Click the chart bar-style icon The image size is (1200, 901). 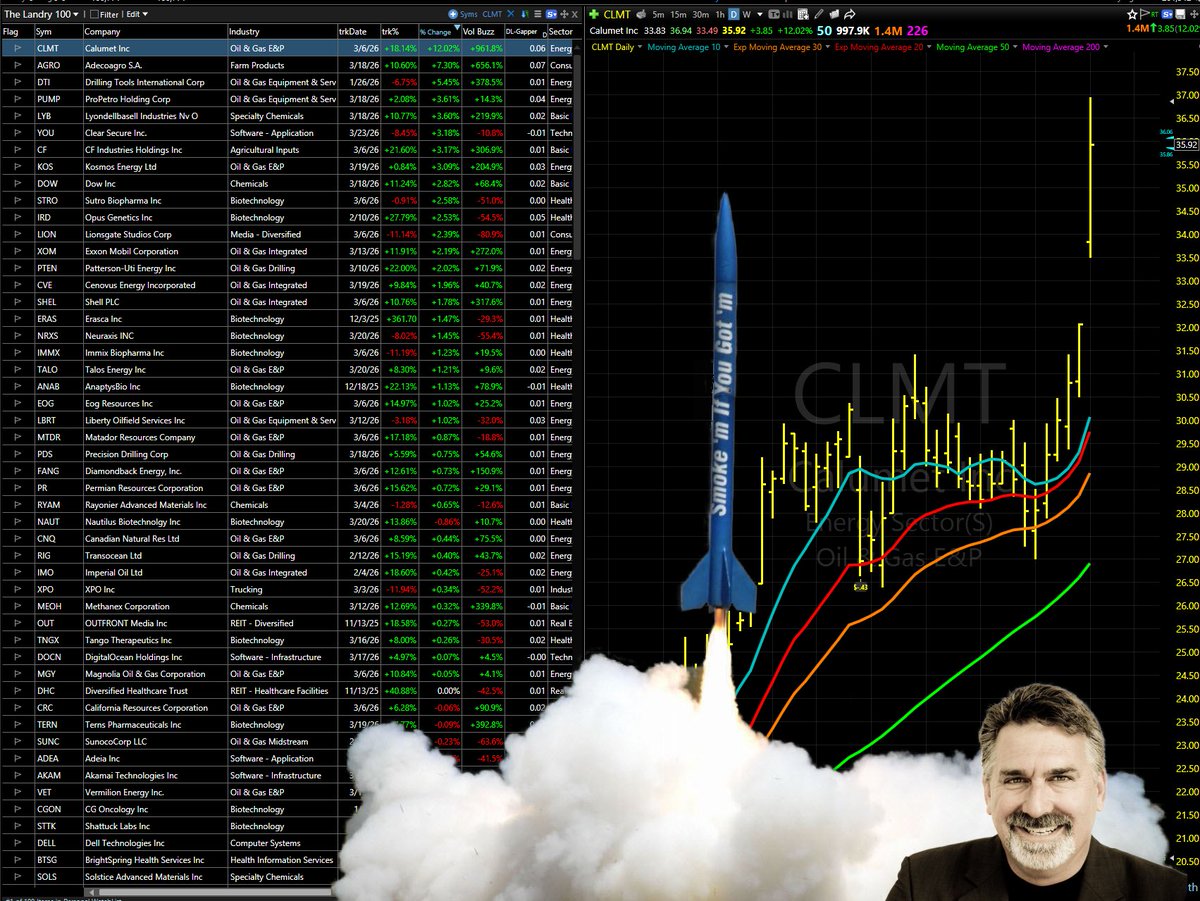[788, 14]
